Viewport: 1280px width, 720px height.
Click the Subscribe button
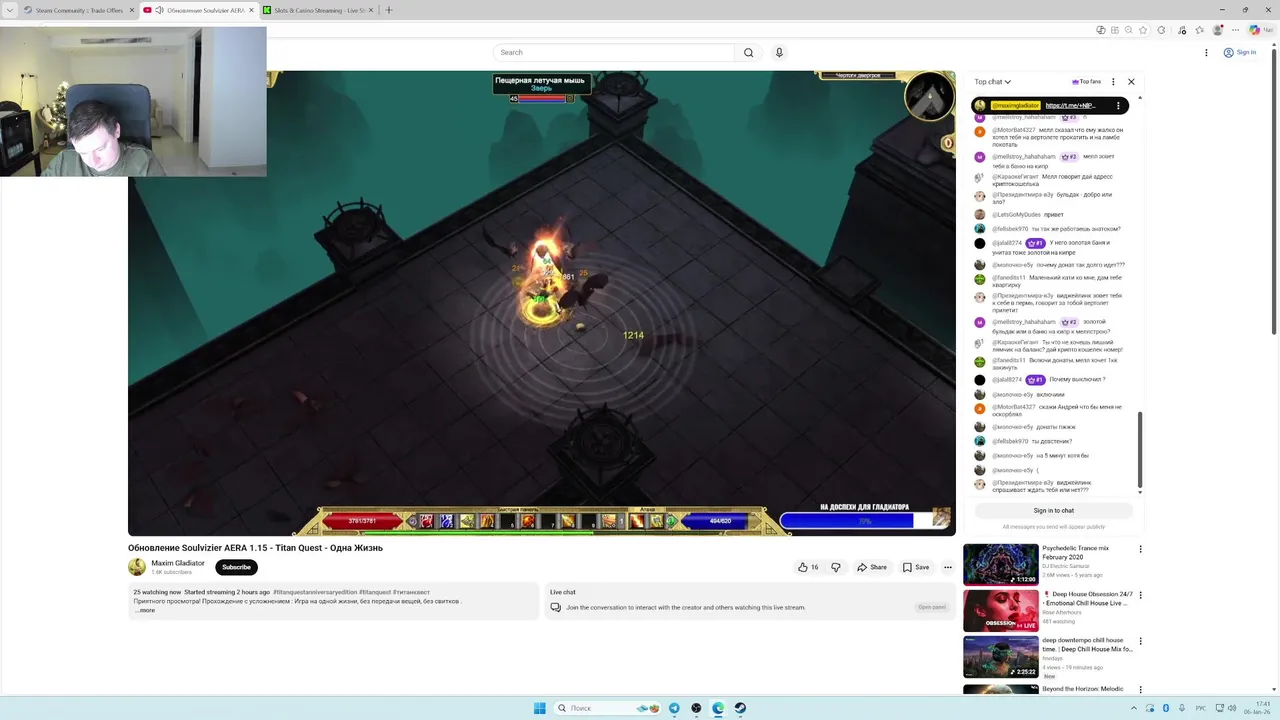pyautogui.click(x=236, y=567)
